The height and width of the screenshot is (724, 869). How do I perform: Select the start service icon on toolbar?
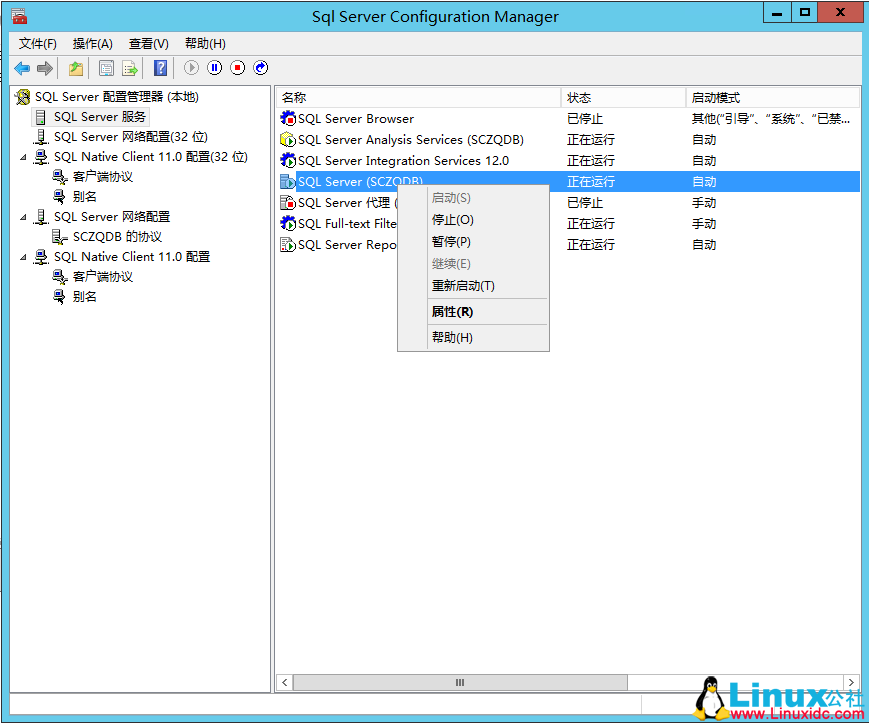point(190,67)
